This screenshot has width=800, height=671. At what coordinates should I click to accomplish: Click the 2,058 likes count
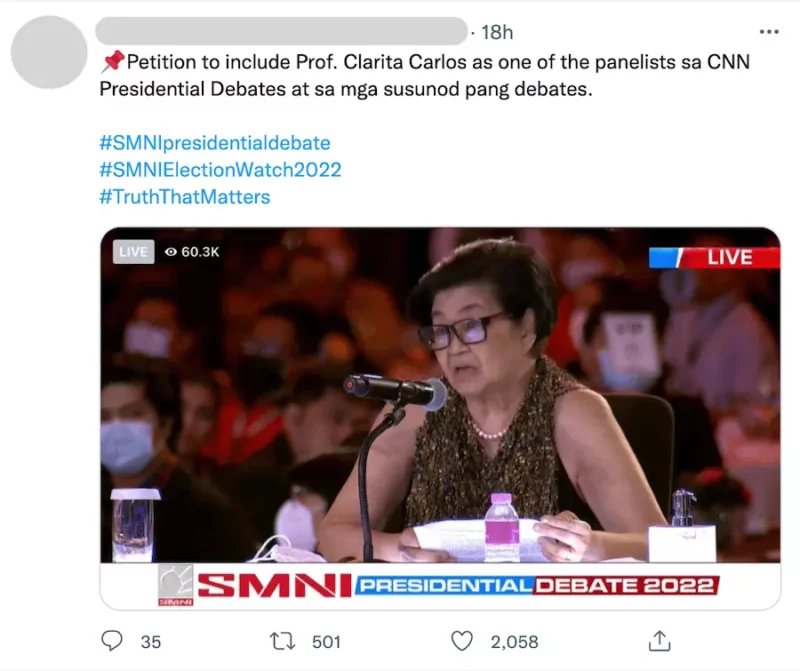click(x=514, y=641)
